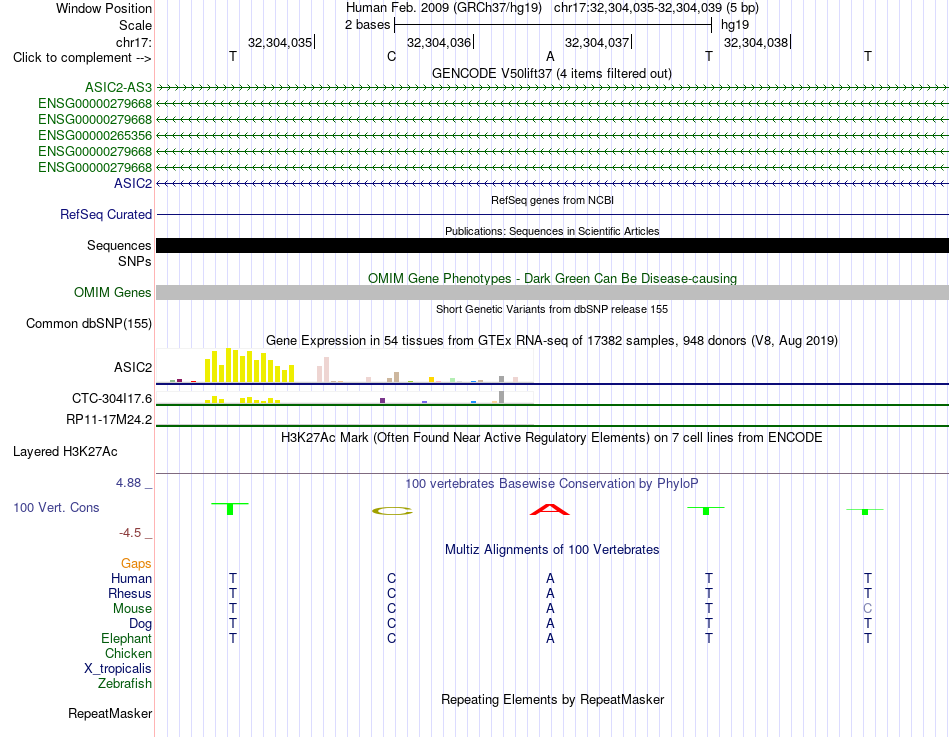Click the ASIC2-AS3 green arrow transcript line
This screenshot has width=950, height=737.
click(x=552, y=88)
